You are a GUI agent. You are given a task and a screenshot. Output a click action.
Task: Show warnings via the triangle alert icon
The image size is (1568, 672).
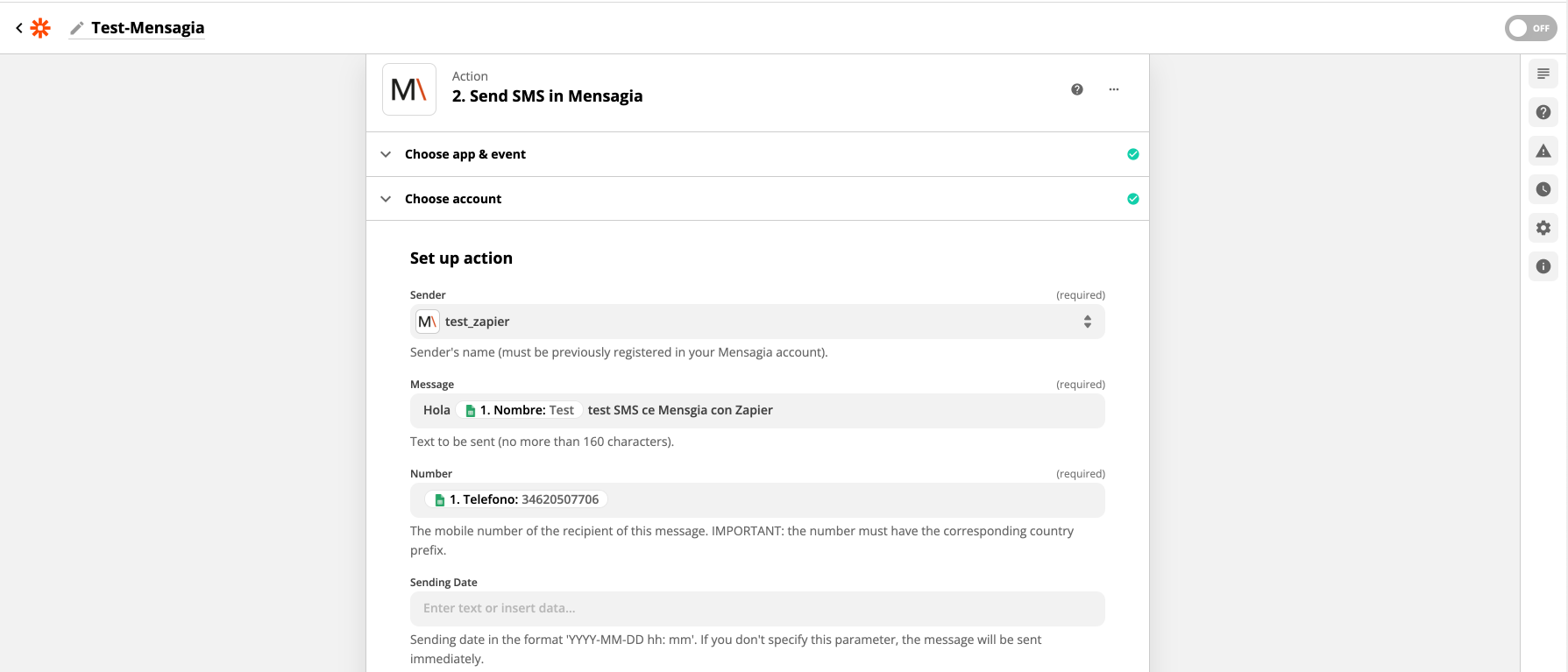pyautogui.click(x=1543, y=151)
